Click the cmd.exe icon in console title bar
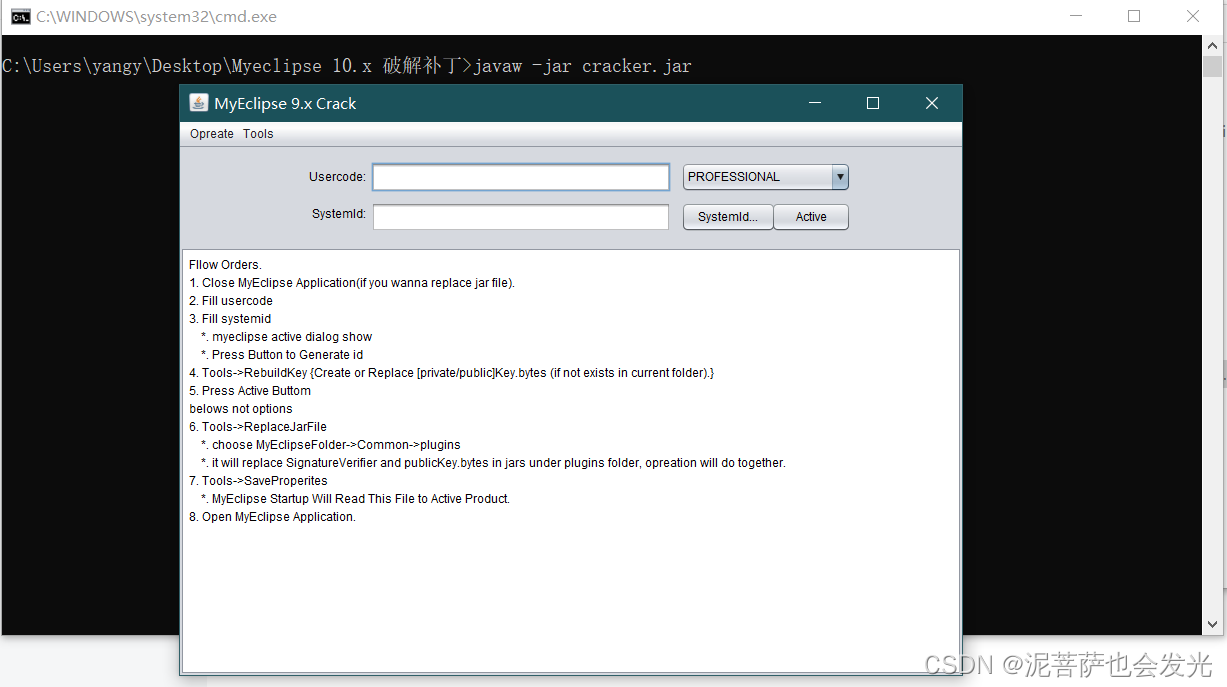 [x=19, y=16]
